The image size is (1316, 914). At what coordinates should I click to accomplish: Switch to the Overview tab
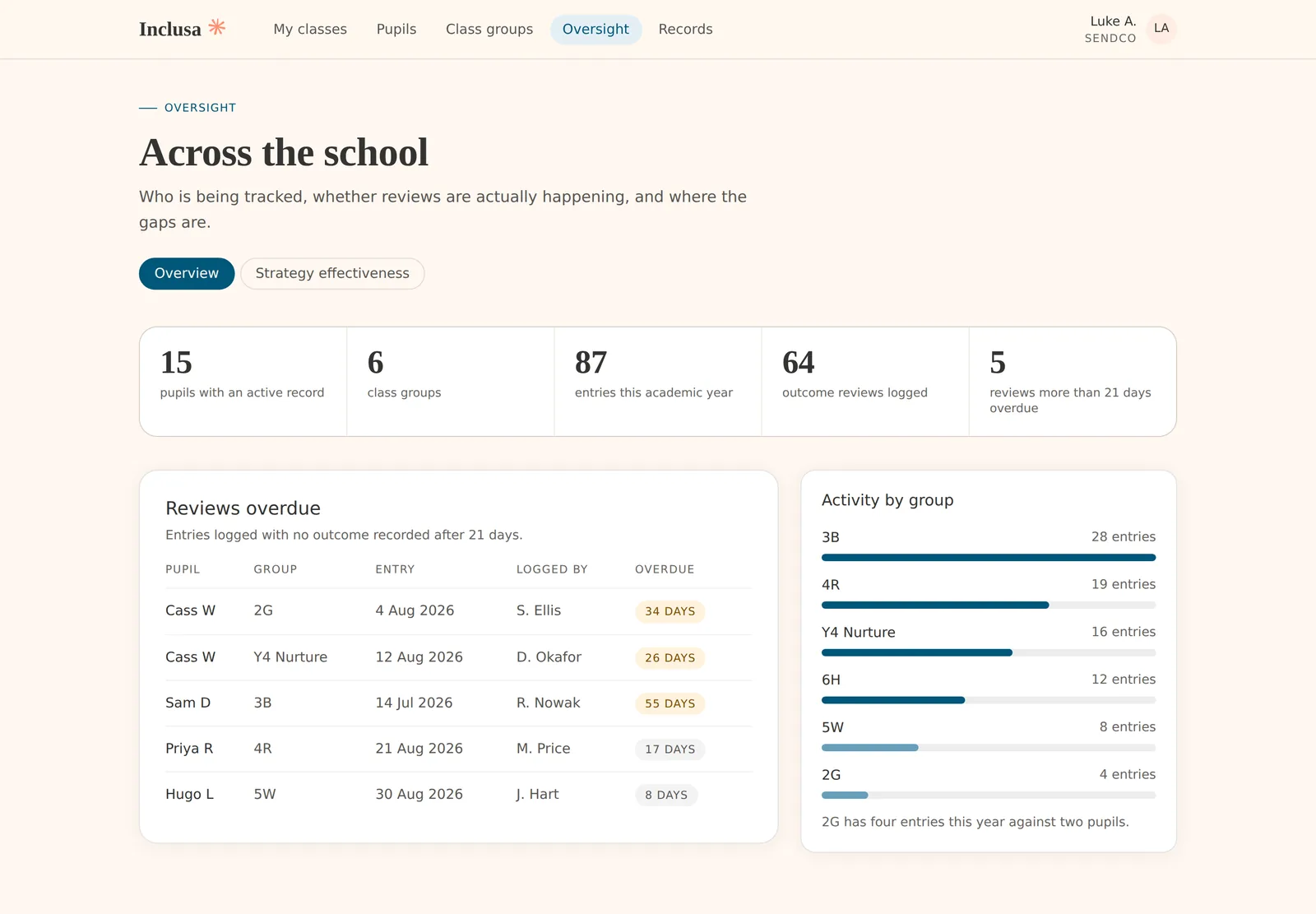tap(187, 273)
